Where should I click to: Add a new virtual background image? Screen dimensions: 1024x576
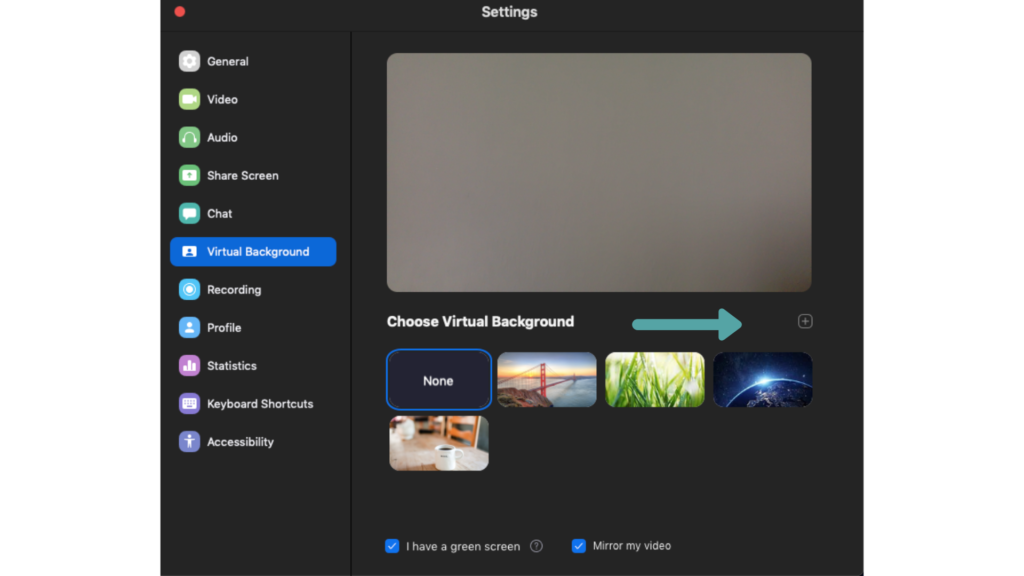tap(805, 321)
